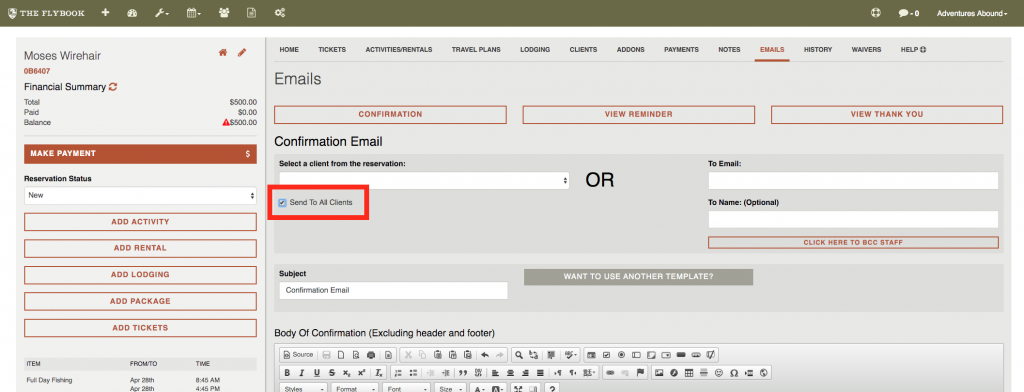
Task: Open the Waivers tab
Action: [x=866, y=50]
